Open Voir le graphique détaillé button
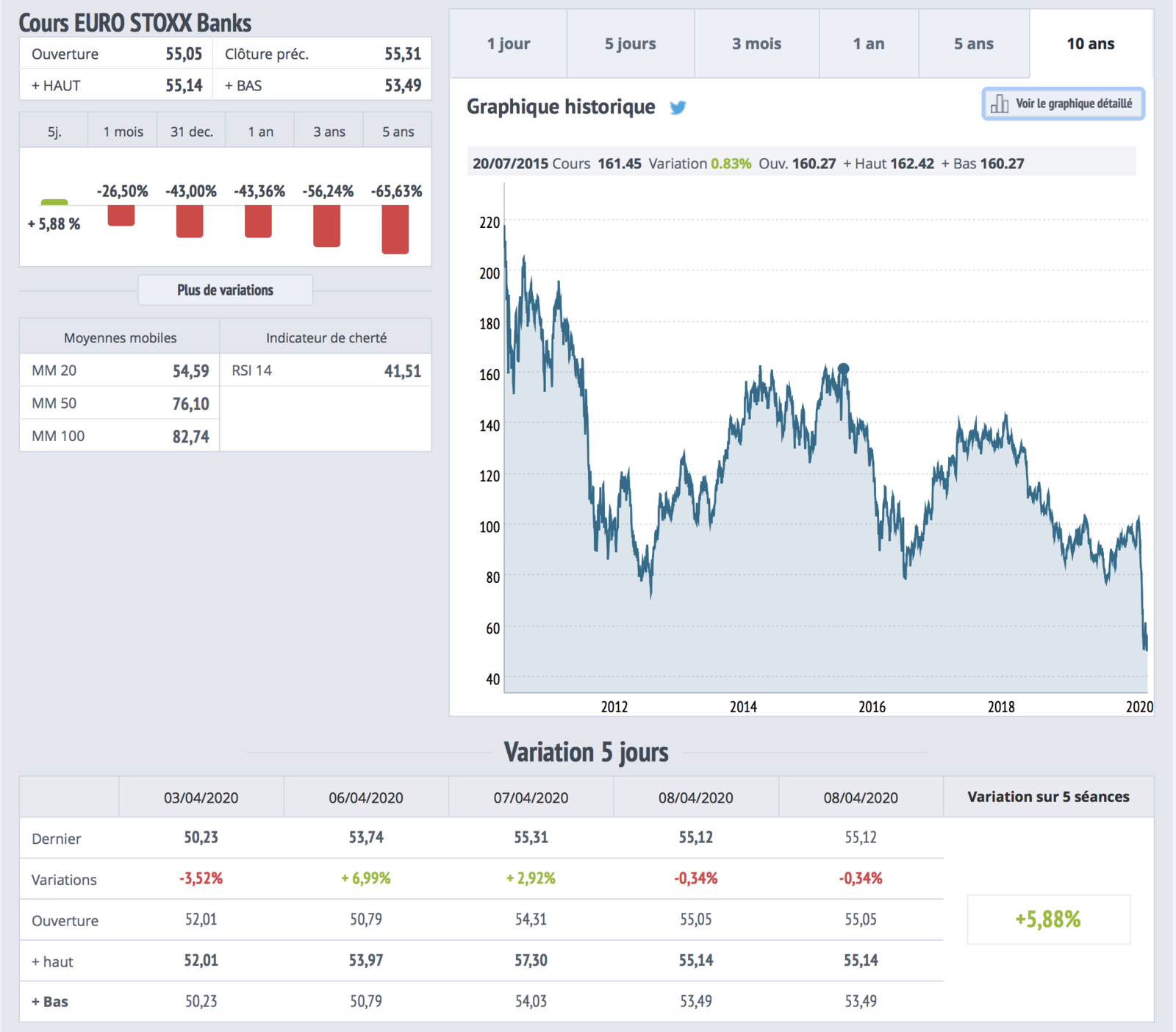This screenshot has width=1176, height=1032. click(x=1064, y=104)
